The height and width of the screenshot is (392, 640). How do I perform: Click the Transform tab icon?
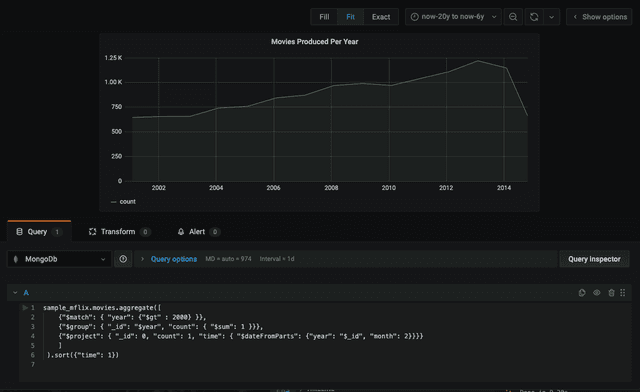coord(93,232)
